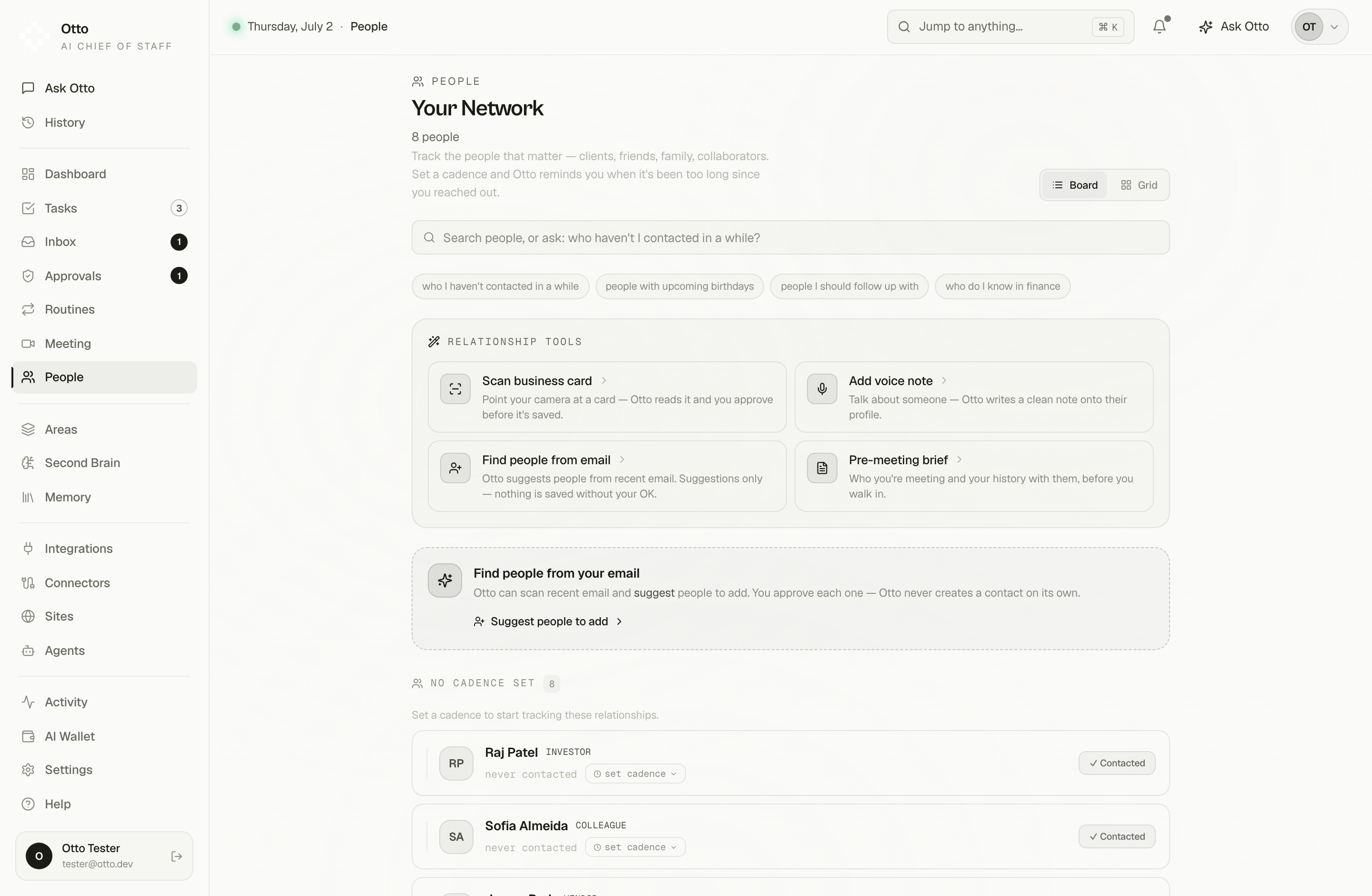Screen dimensions: 1372x896
Task: Click the AI Wallet icon
Action: (x=28, y=736)
